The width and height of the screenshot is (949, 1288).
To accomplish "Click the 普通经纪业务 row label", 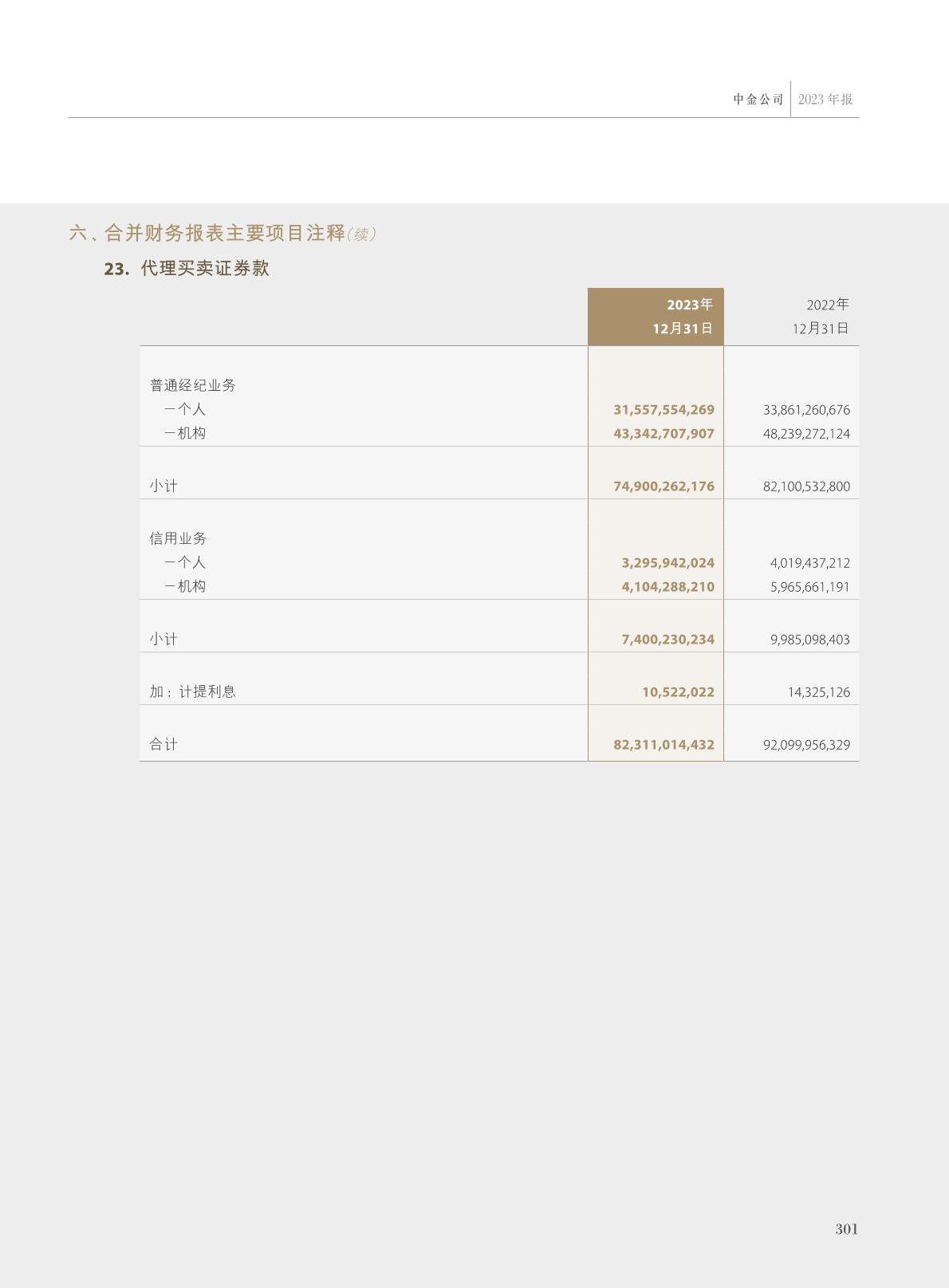I will [x=192, y=385].
